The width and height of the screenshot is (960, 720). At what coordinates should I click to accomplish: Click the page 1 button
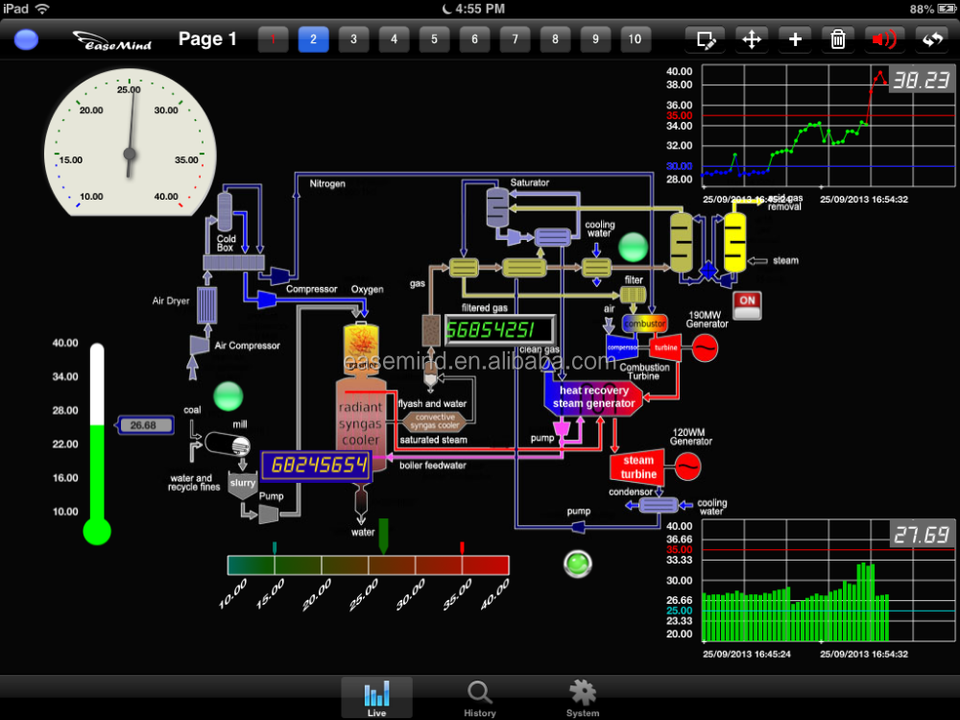click(273, 40)
